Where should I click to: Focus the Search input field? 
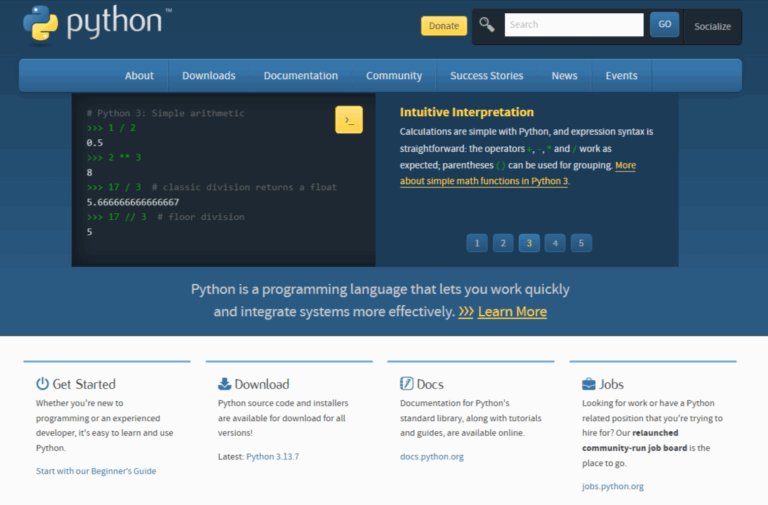coord(574,24)
